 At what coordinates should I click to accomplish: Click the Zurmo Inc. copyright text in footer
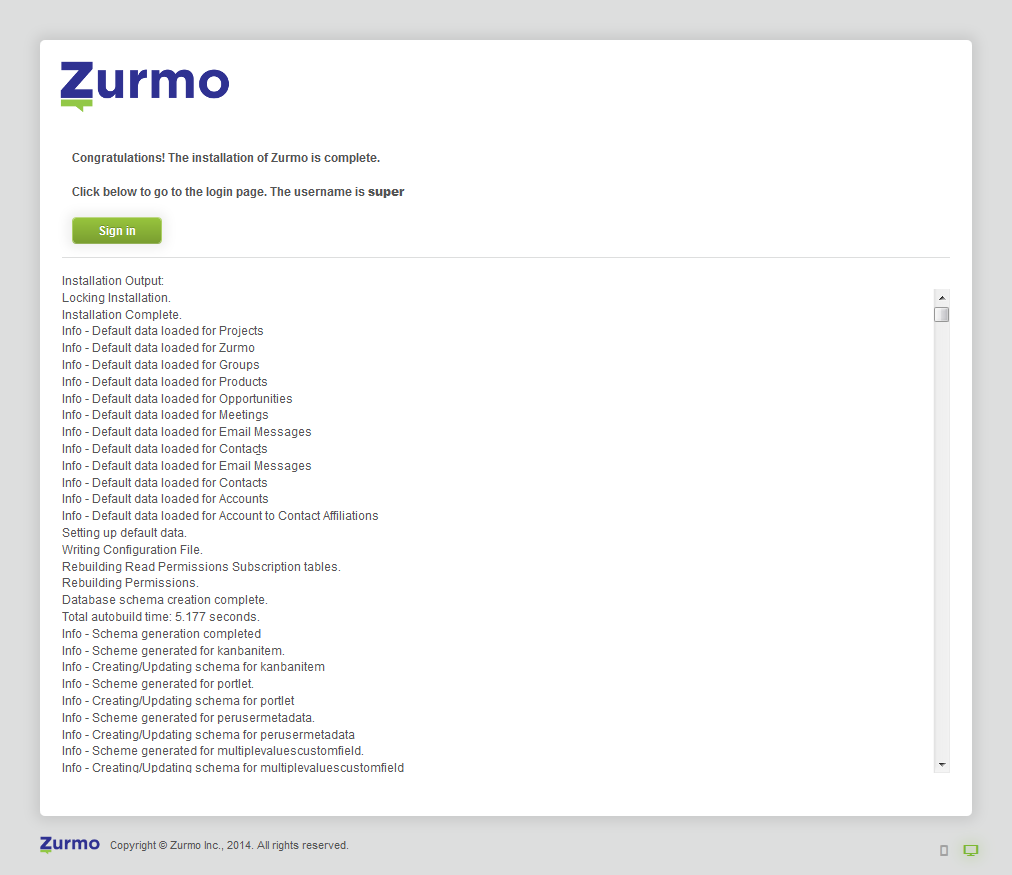point(229,845)
